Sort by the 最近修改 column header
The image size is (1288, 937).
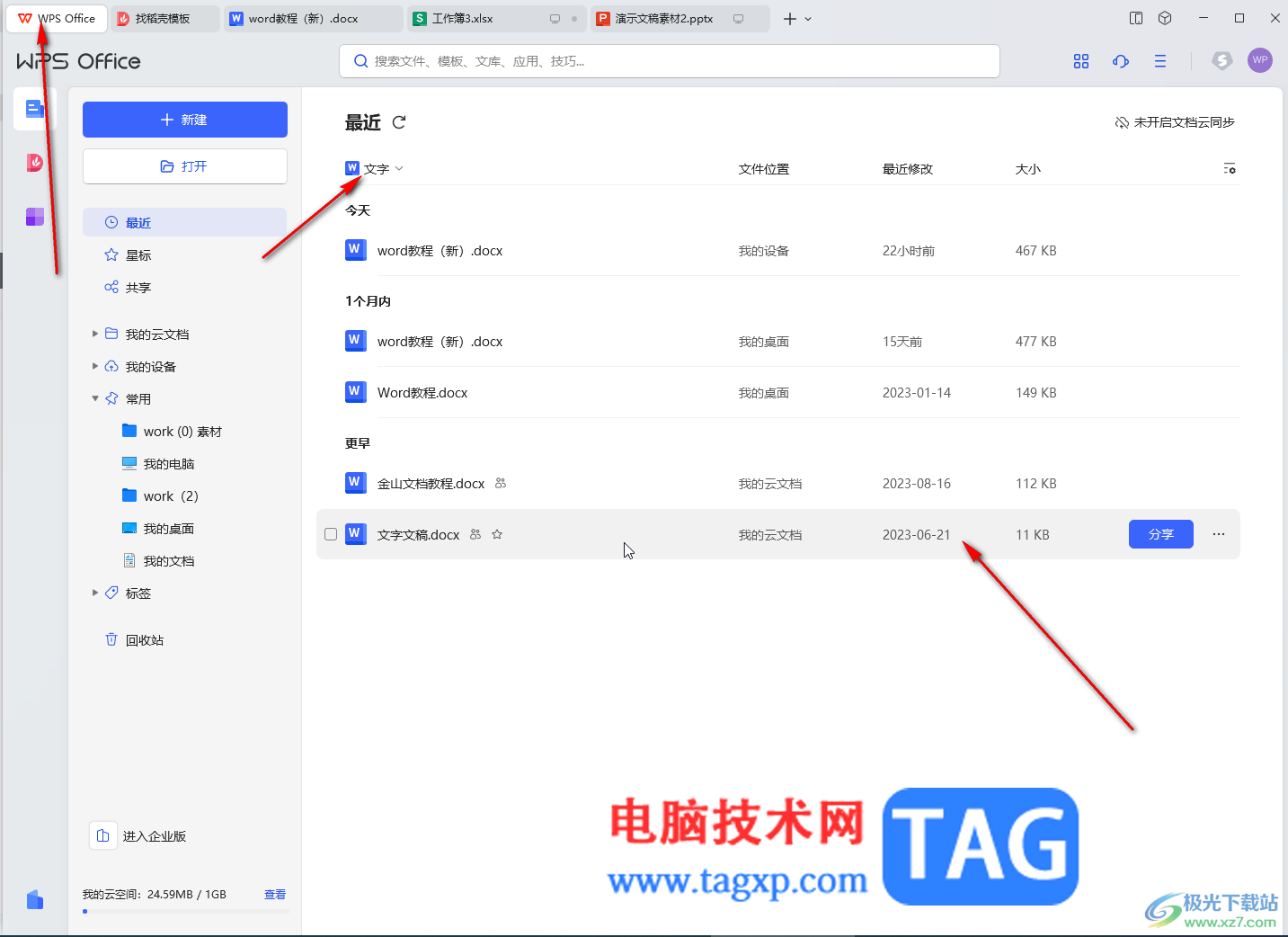(908, 169)
